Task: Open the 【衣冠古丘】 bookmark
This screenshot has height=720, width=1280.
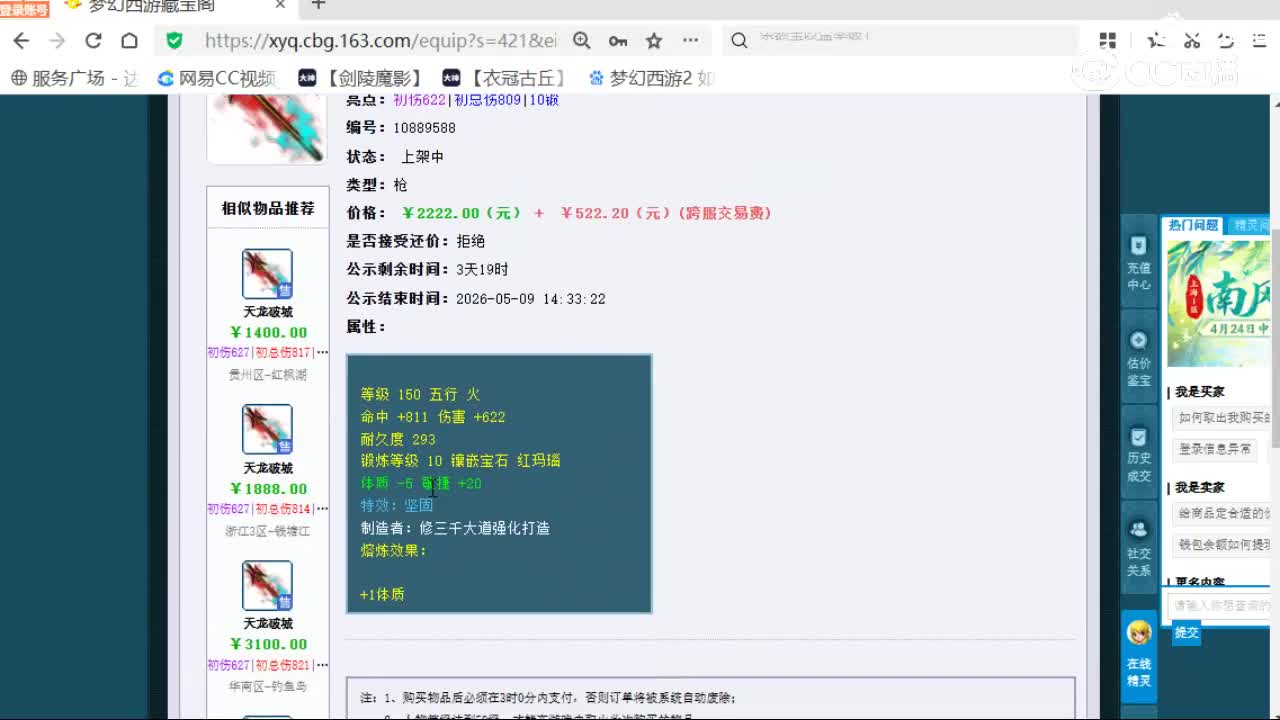Action: [505, 78]
